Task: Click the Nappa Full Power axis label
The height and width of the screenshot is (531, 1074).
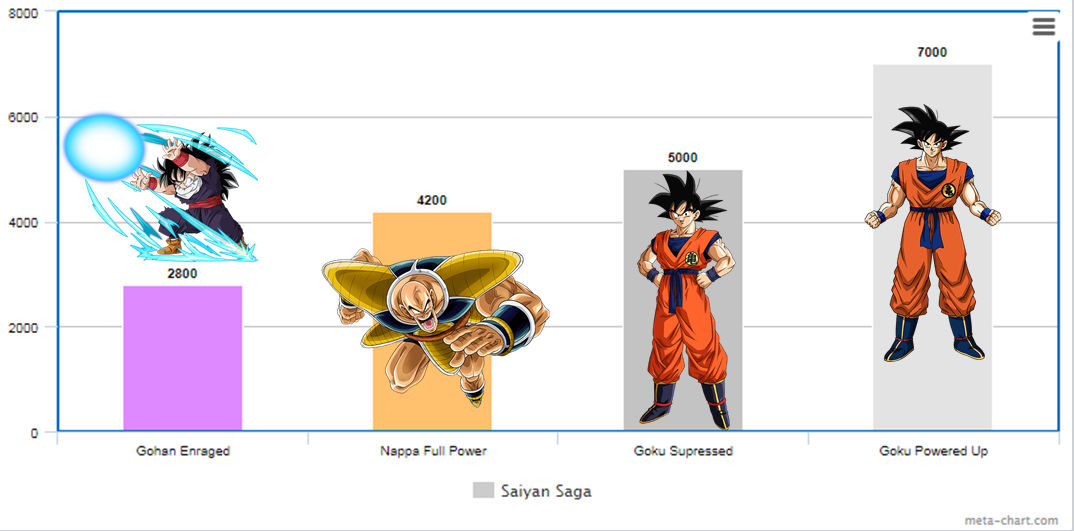Action: click(x=434, y=451)
